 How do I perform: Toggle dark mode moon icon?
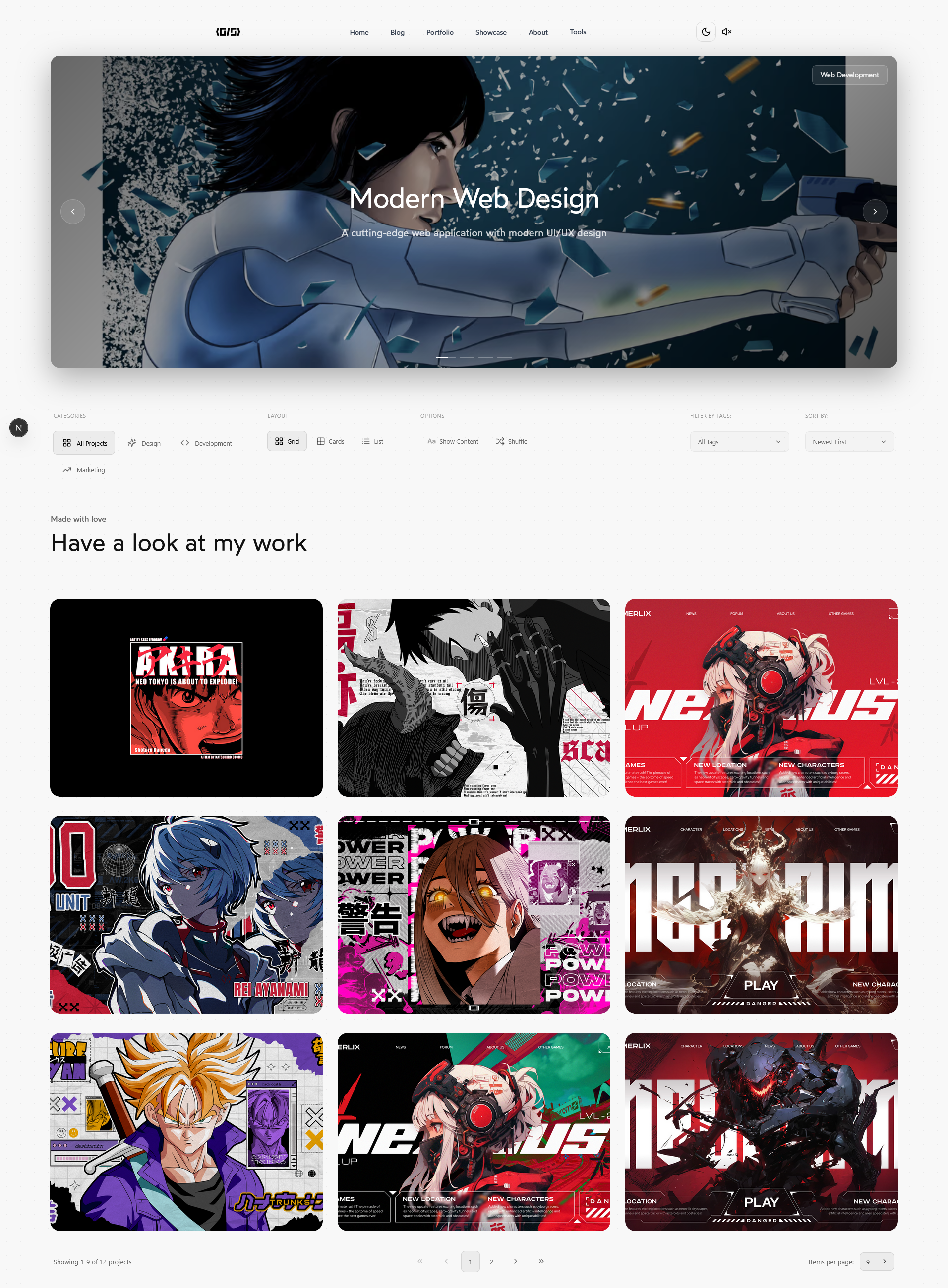click(706, 32)
